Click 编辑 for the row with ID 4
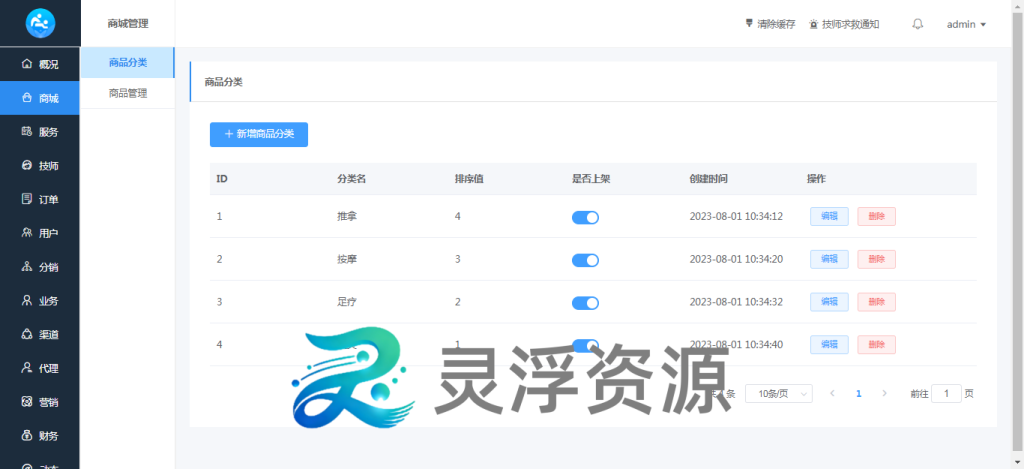Image resolution: width=1024 pixels, height=469 pixels. [x=829, y=344]
